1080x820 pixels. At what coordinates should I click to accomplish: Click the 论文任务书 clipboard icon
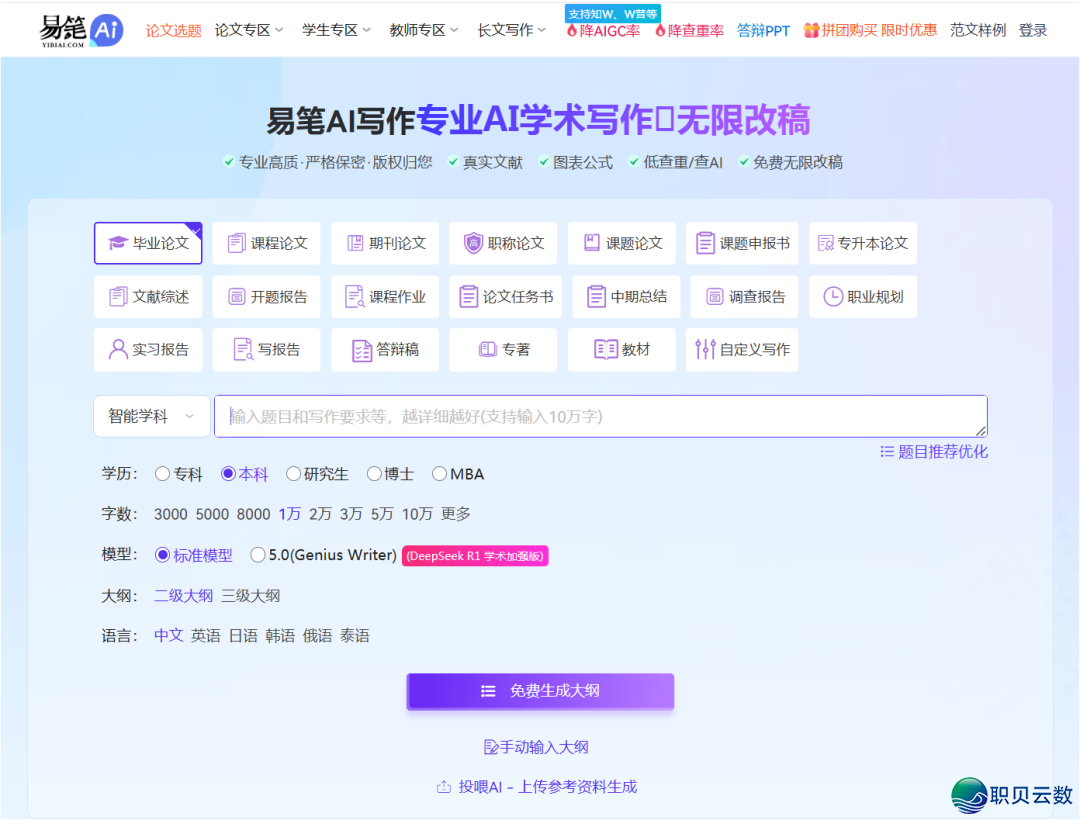tap(468, 297)
